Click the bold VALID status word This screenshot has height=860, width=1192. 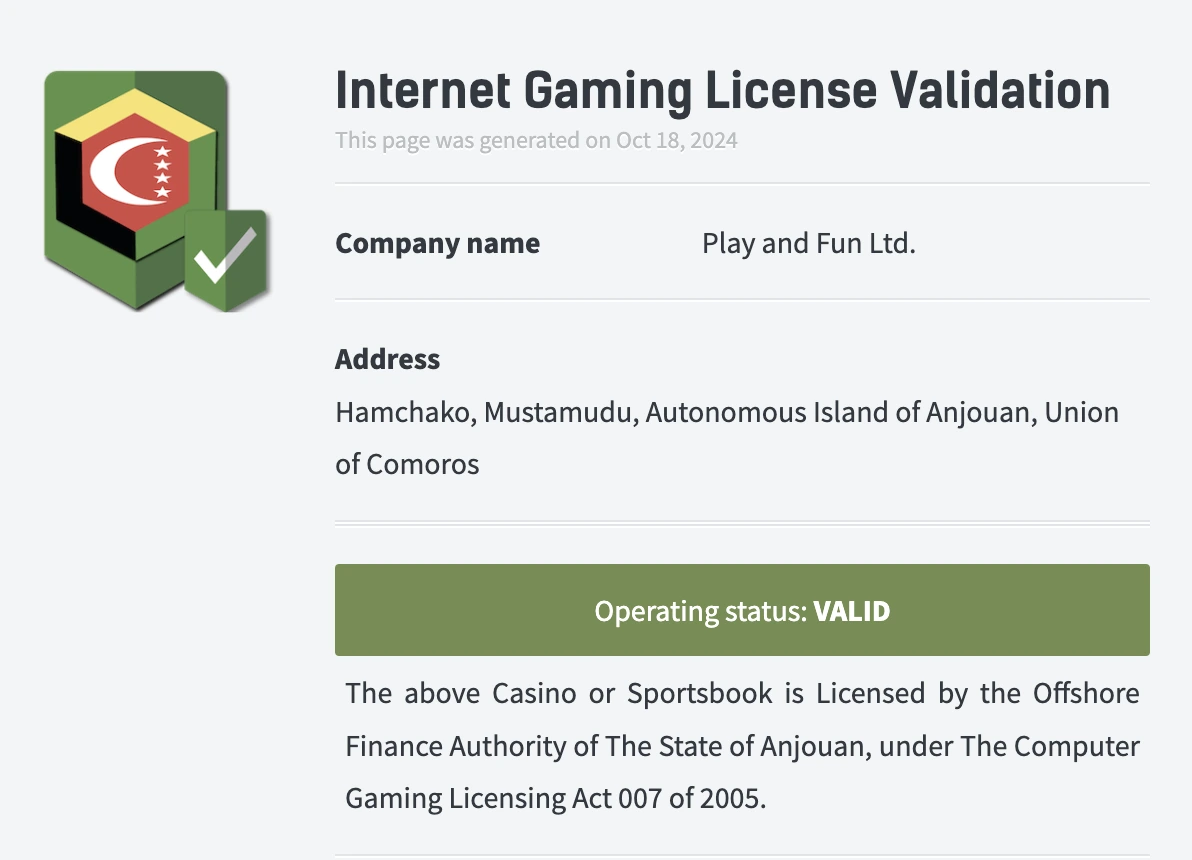coord(851,611)
